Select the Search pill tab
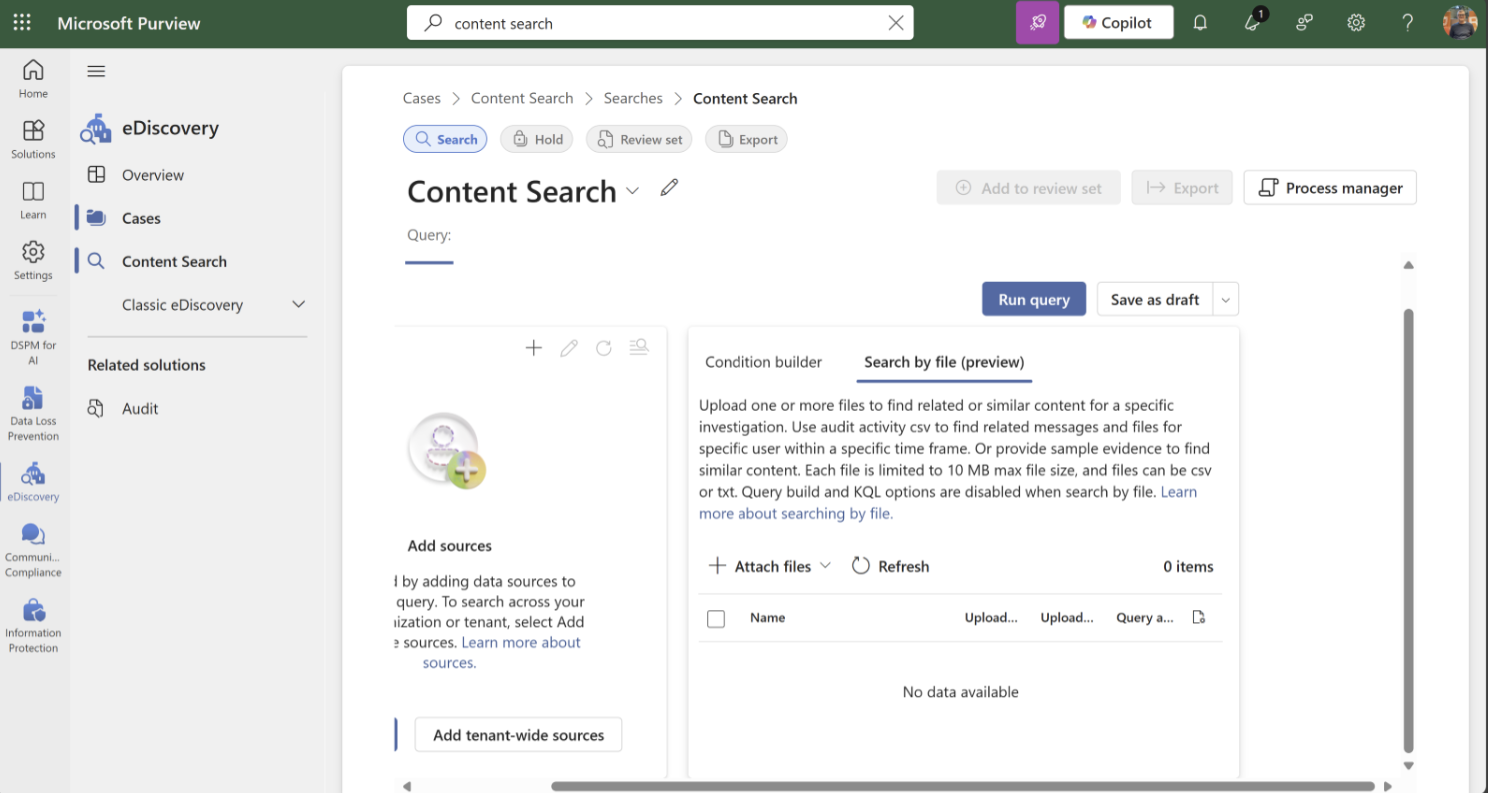This screenshot has height=793, width=1488. 445,139
